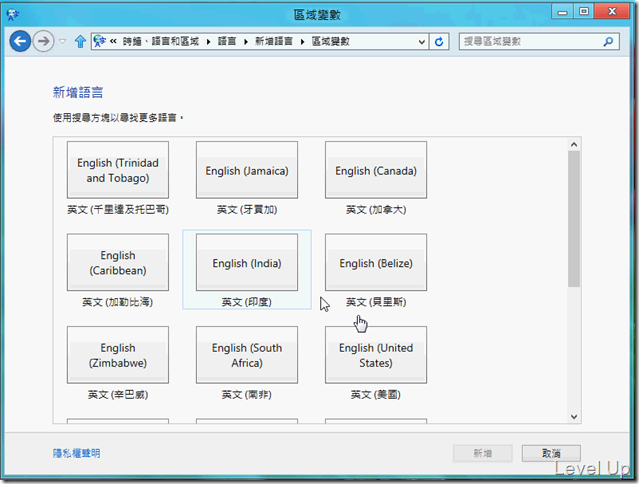Select the English (India) tile

(247, 262)
